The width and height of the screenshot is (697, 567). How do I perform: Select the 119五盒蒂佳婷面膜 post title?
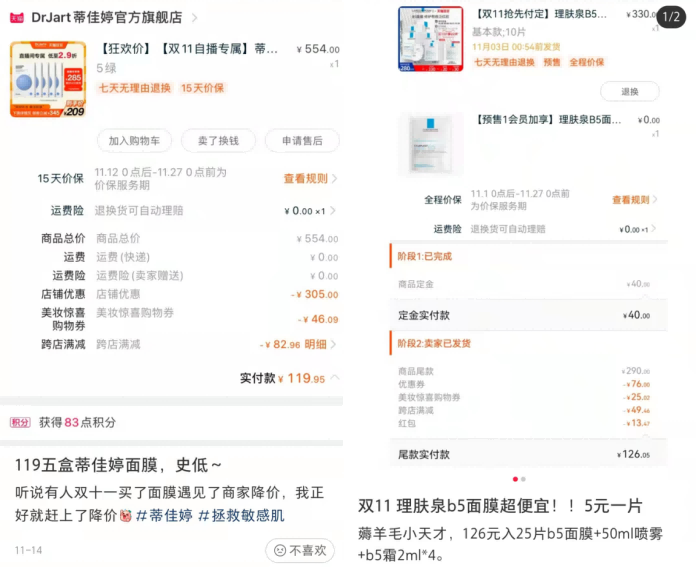(118, 465)
